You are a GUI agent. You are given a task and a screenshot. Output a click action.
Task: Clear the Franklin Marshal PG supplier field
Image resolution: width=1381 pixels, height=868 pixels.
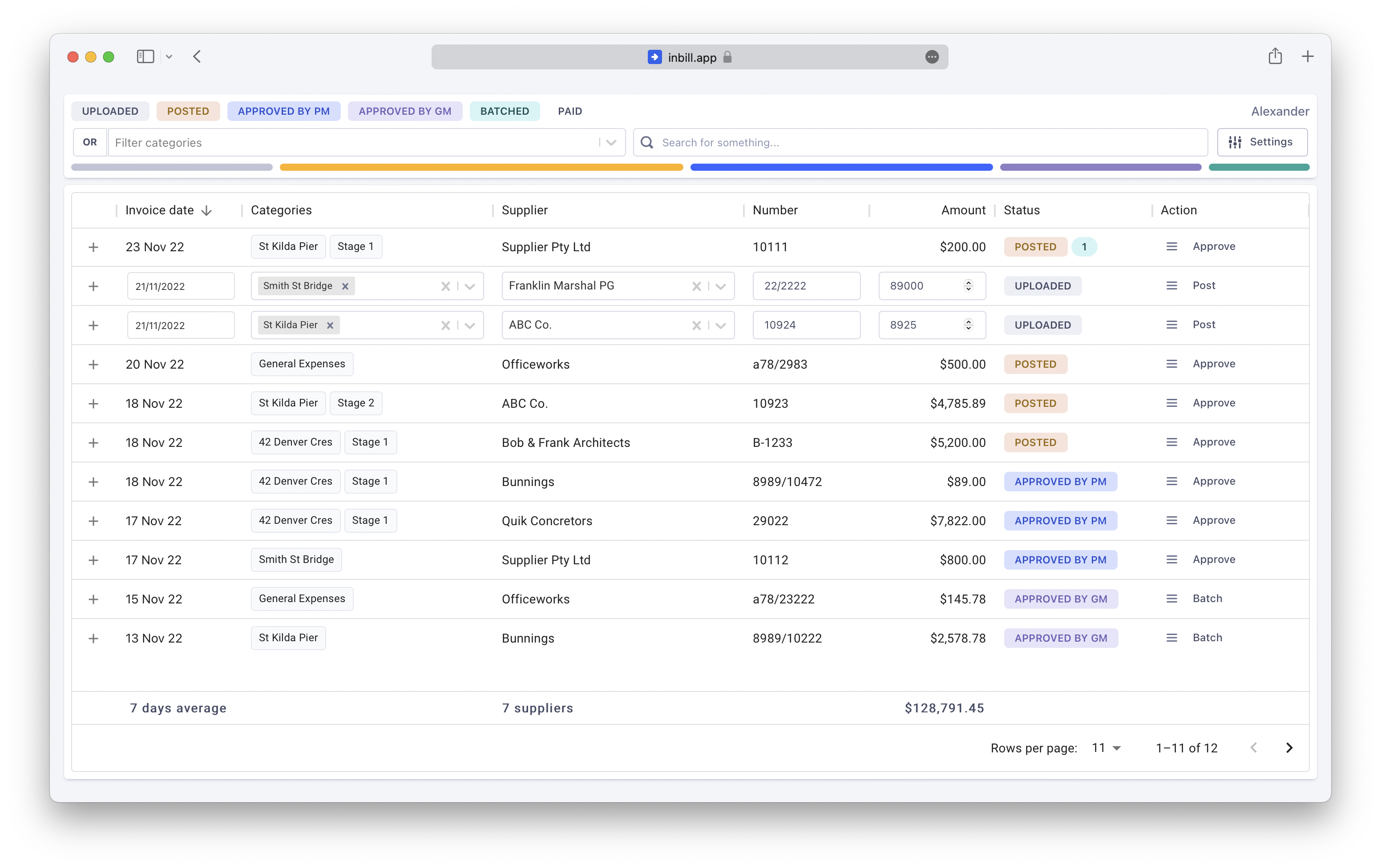[696, 286]
